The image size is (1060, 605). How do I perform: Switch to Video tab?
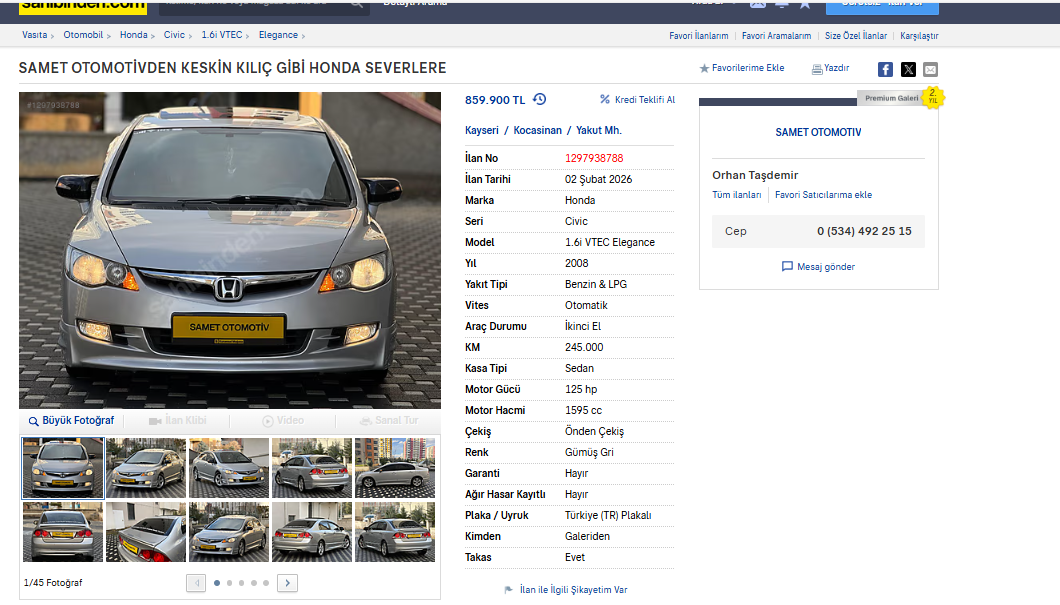[283, 420]
